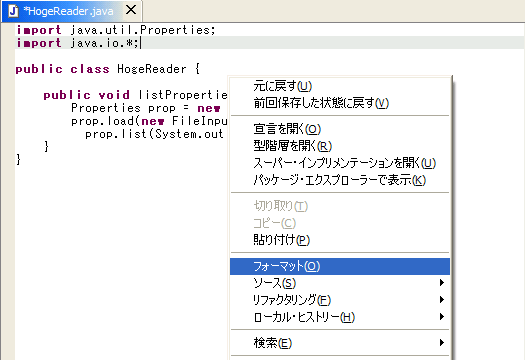Expand submenu arrow beside 検索(E)
Viewport: 525px width, 360px height.
442,342
